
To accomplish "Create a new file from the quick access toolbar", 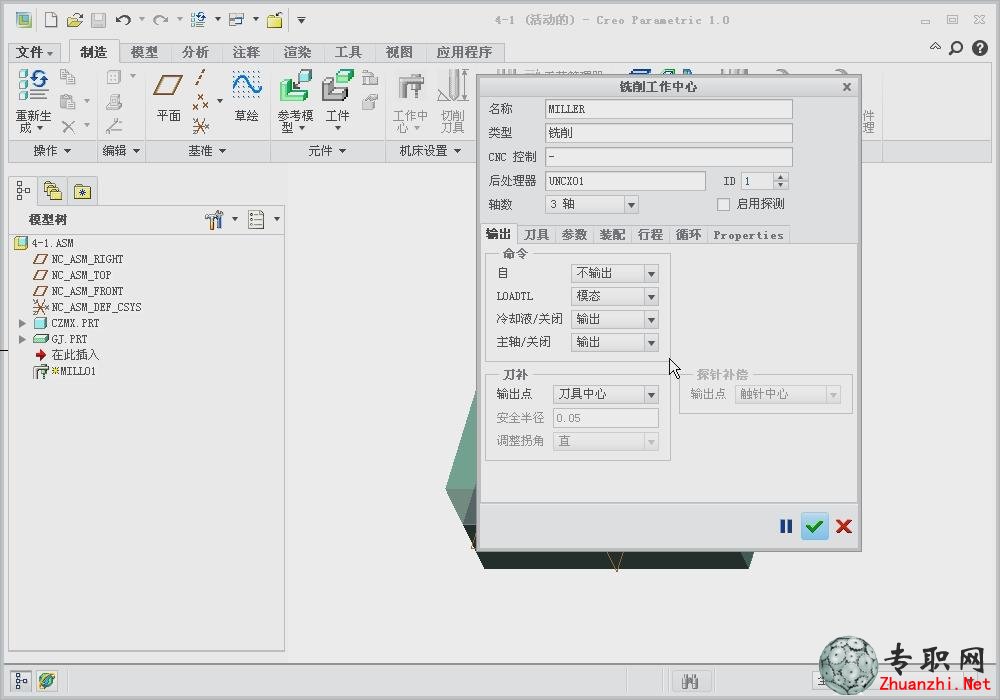I will point(50,20).
